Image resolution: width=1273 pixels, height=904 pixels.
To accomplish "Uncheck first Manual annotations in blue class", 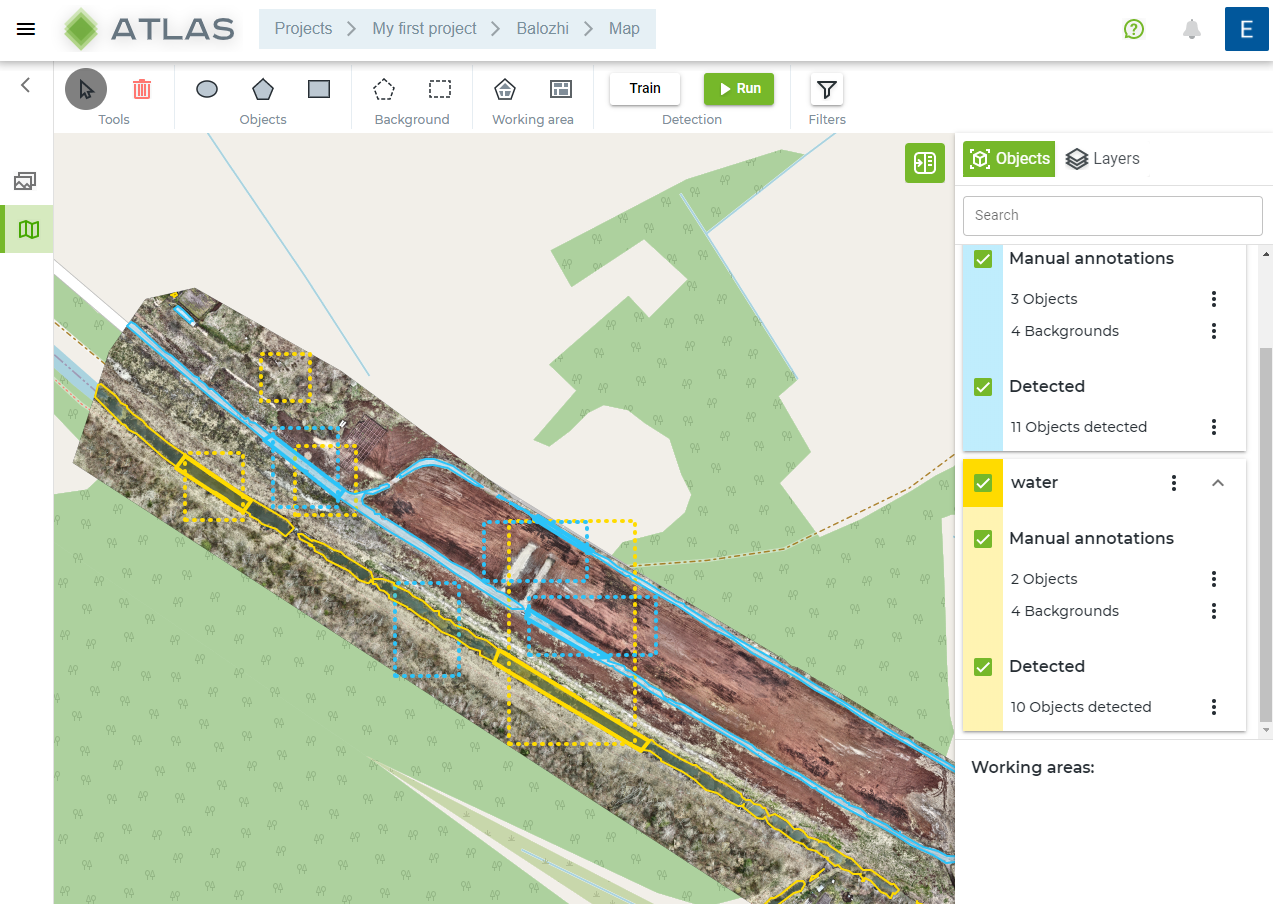I will pyautogui.click(x=983, y=259).
